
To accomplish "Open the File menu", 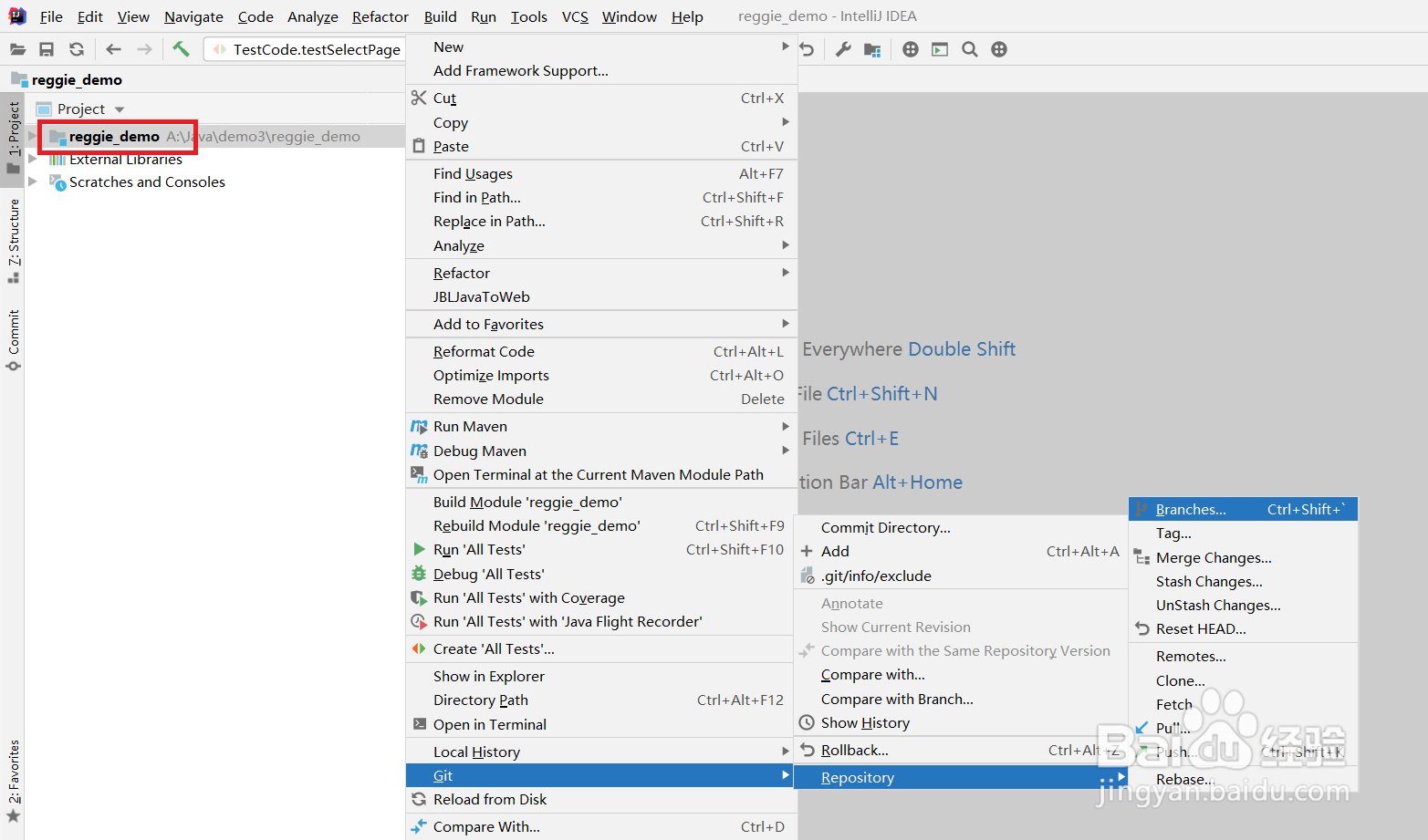I will click(x=51, y=16).
